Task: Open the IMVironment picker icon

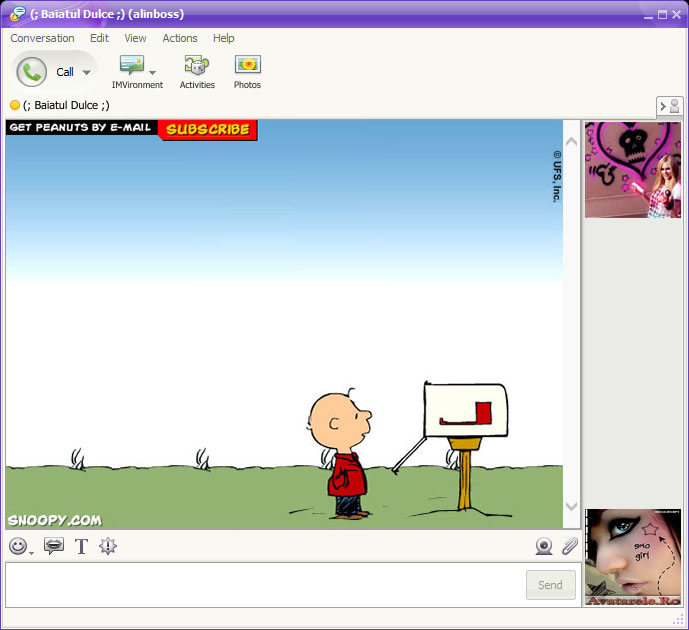Action: [x=132, y=65]
